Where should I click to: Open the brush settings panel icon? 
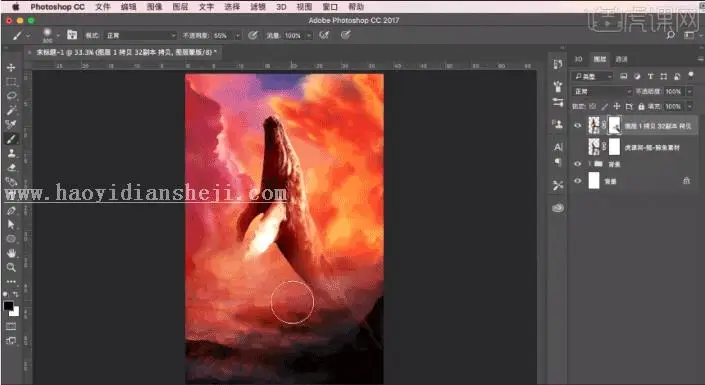(72, 35)
